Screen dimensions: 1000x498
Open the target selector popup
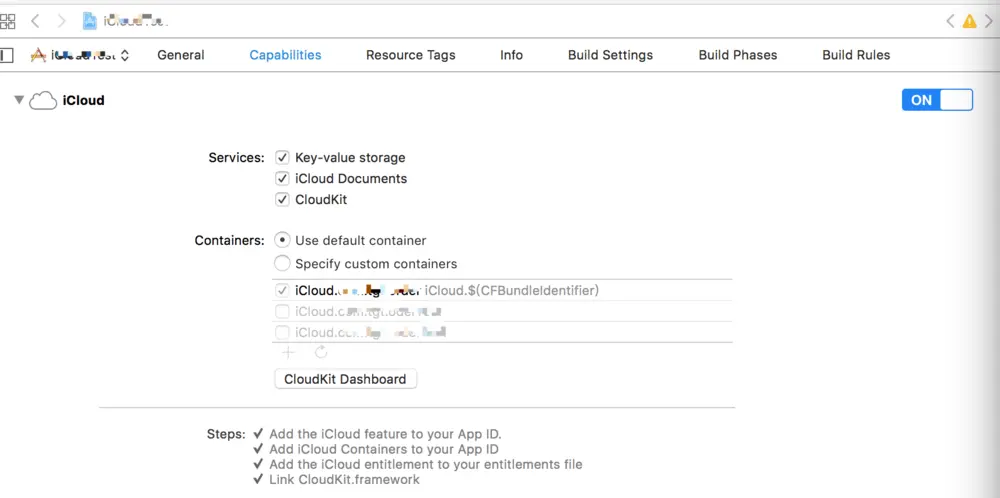[x=80, y=56]
